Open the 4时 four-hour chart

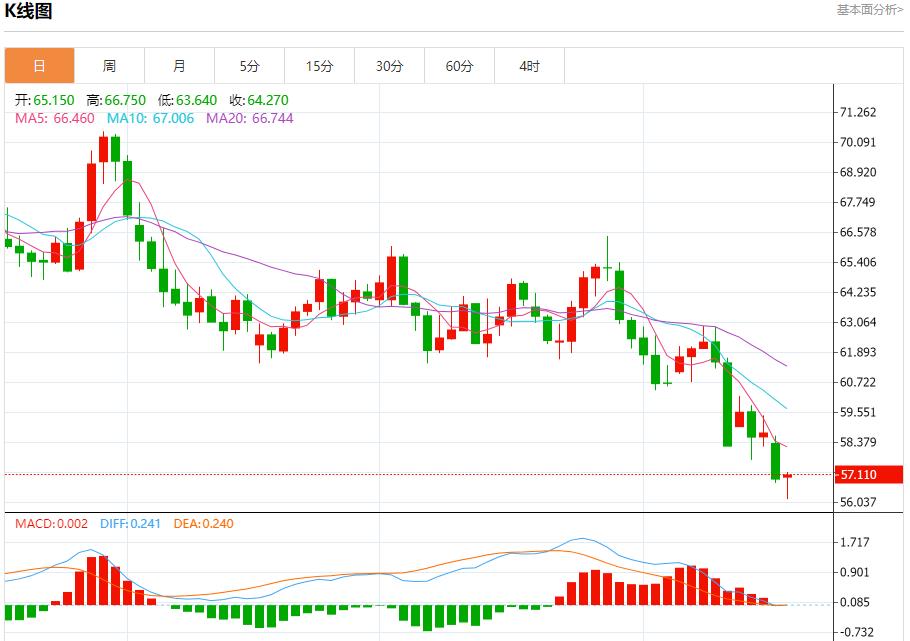529,65
